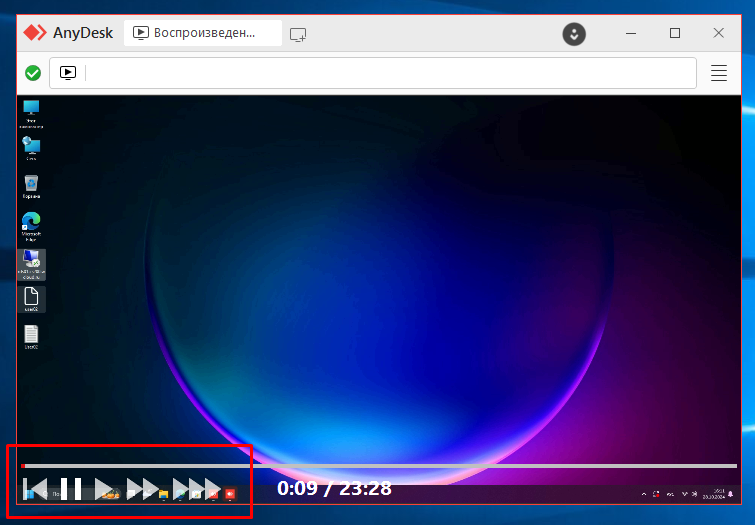Click the triple-arrow fast-forward button
Viewport: 755px width, 525px height.
click(197, 490)
